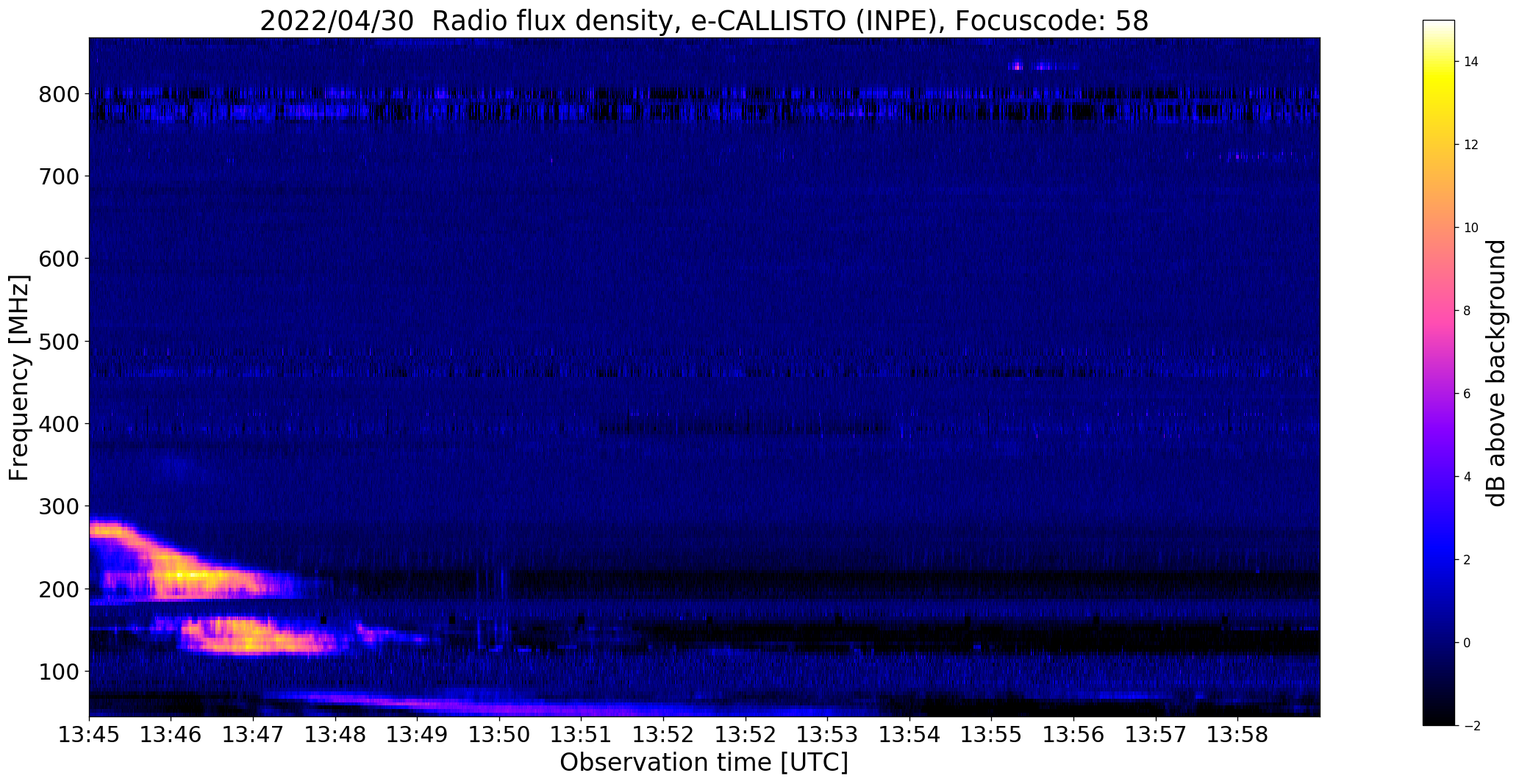Screen dimensions: 1519x784
Task: Click the 13:50 time tick label
Action: click(x=499, y=735)
